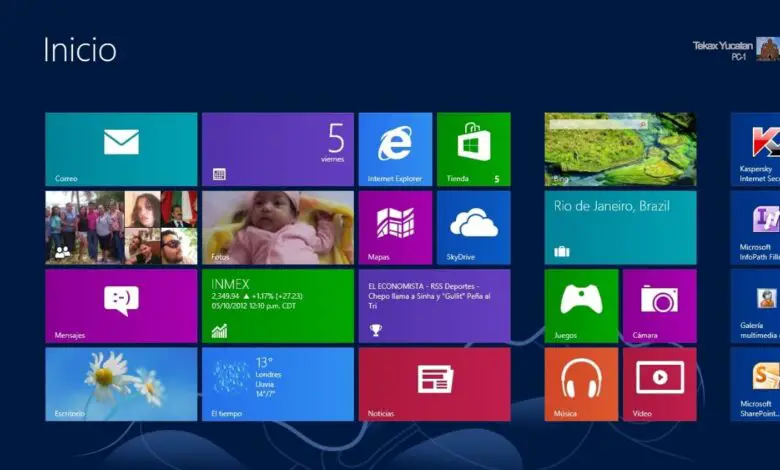Click the suitcase icon on travel tile
The width and height of the screenshot is (780, 470).
pos(562,251)
